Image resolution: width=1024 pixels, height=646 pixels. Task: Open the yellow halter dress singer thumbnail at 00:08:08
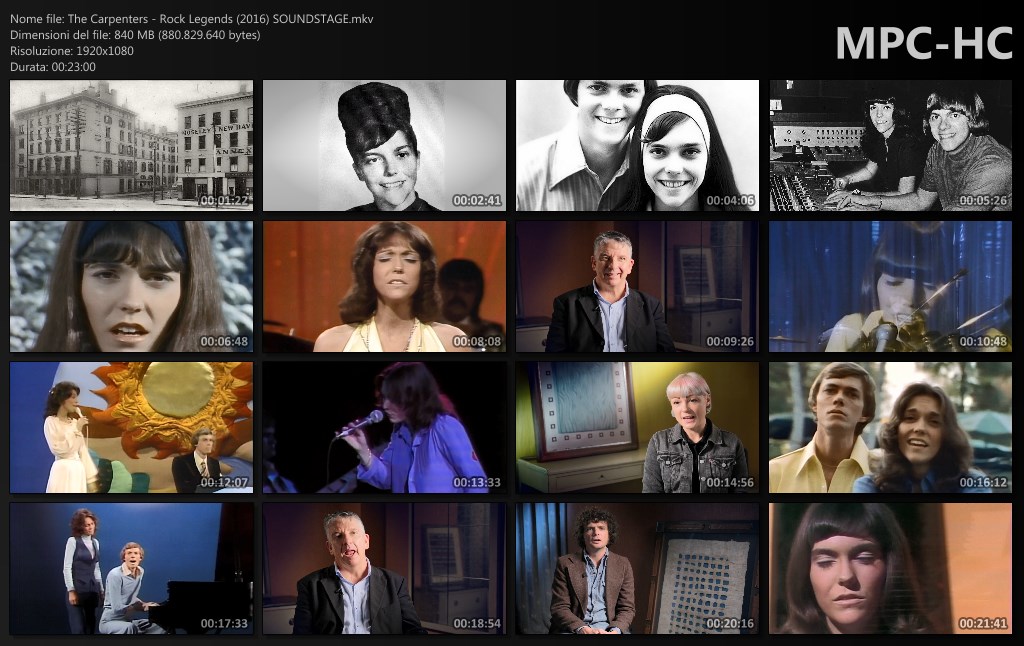[x=384, y=287]
